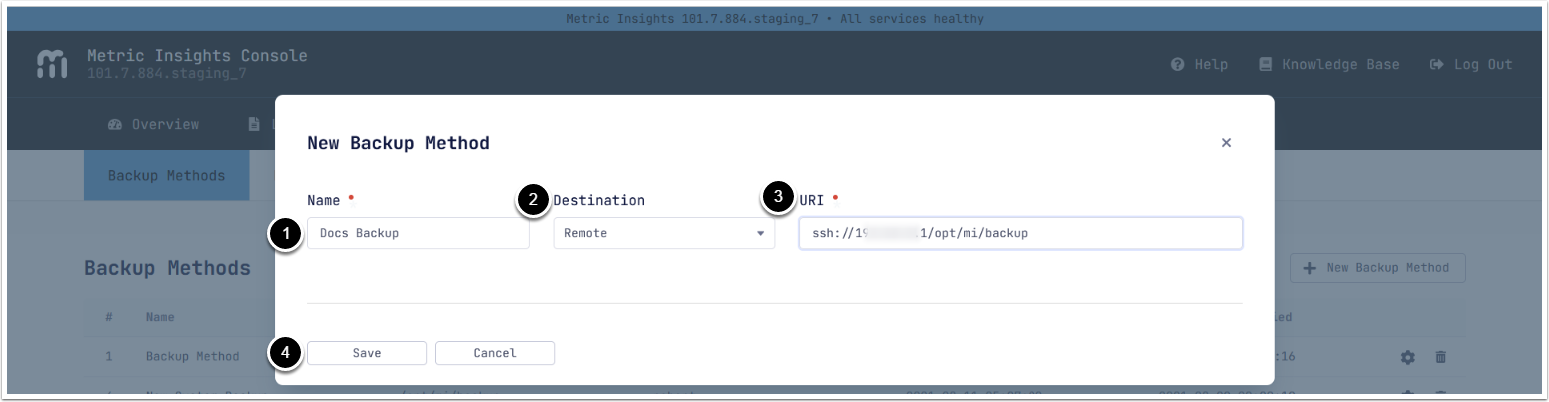Go to the Overview menu item
The width and height of the screenshot is (1549, 402).
[x=165, y=125]
